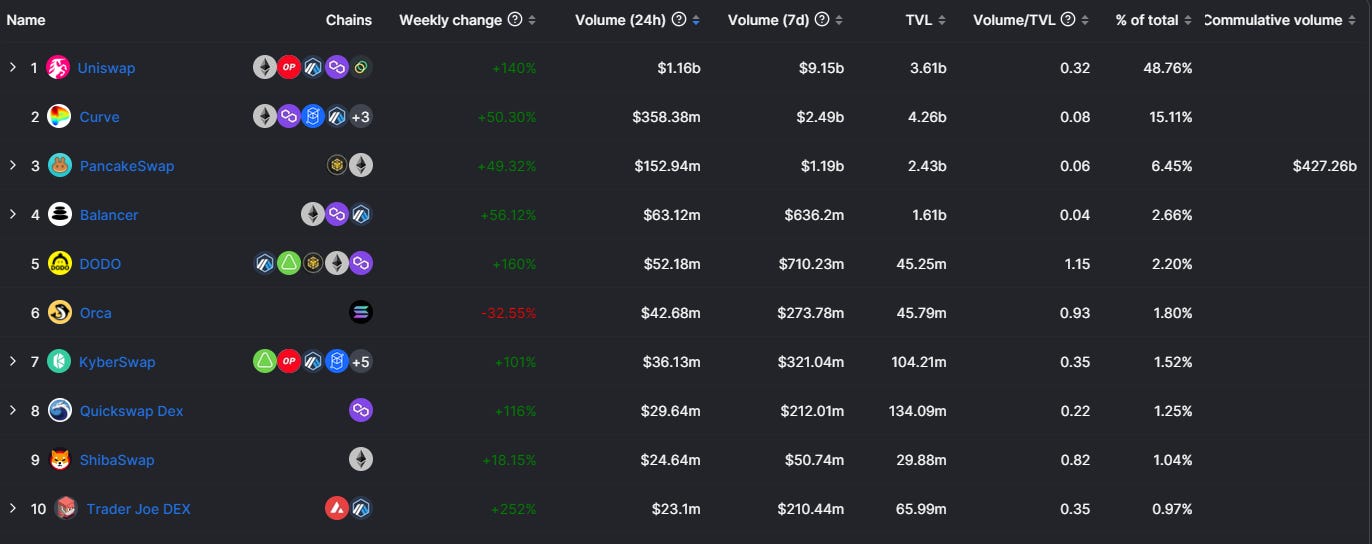Click Trader Joe weekly change +252%
This screenshot has height=544, width=1372.
(x=514, y=509)
